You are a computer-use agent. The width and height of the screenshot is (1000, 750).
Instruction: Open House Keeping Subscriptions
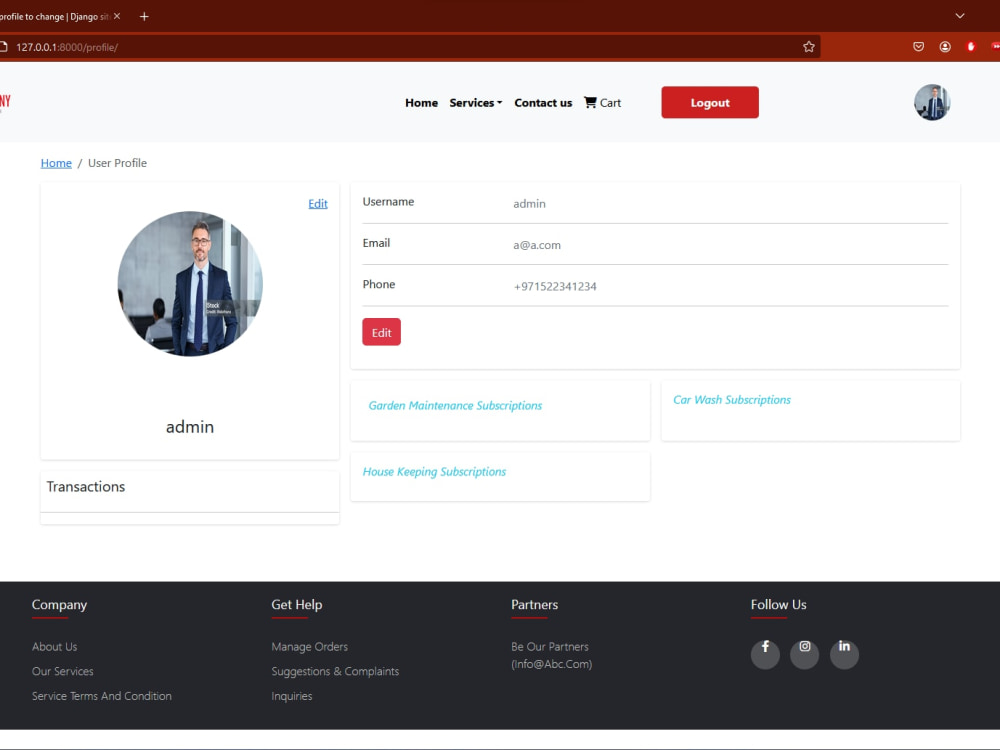tap(434, 472)
